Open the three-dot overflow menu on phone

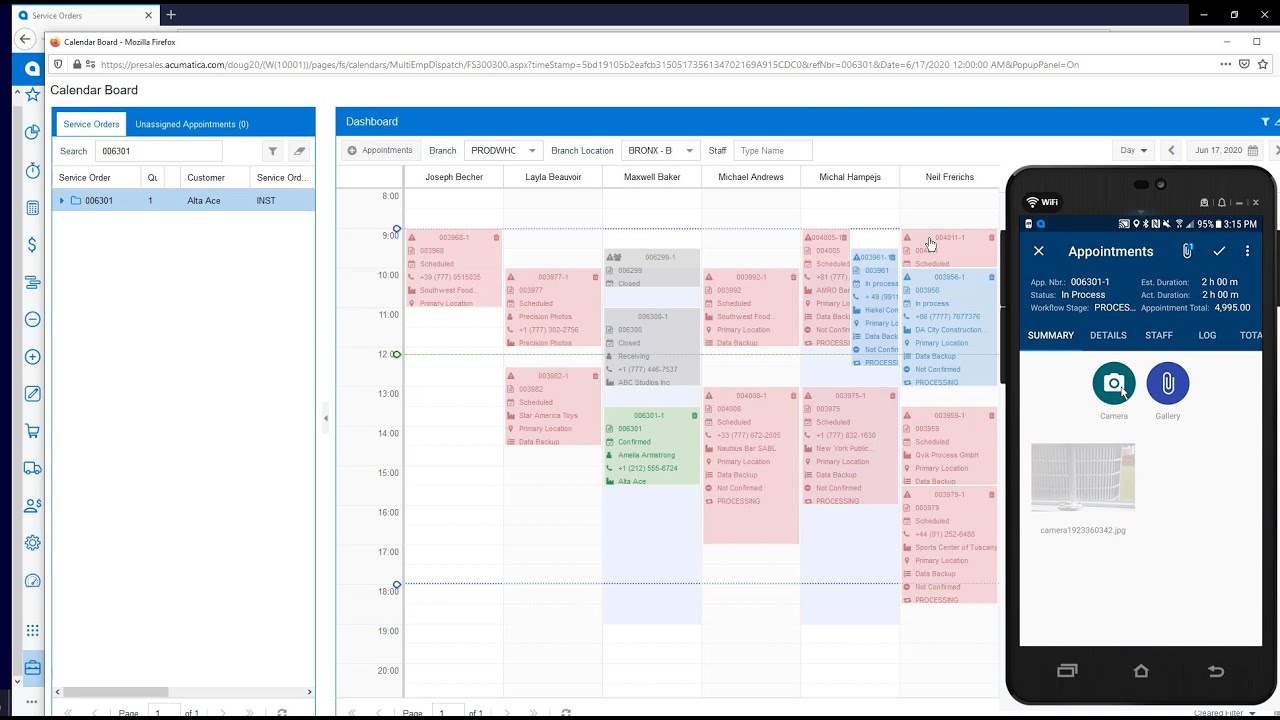tap(1247, 251)
